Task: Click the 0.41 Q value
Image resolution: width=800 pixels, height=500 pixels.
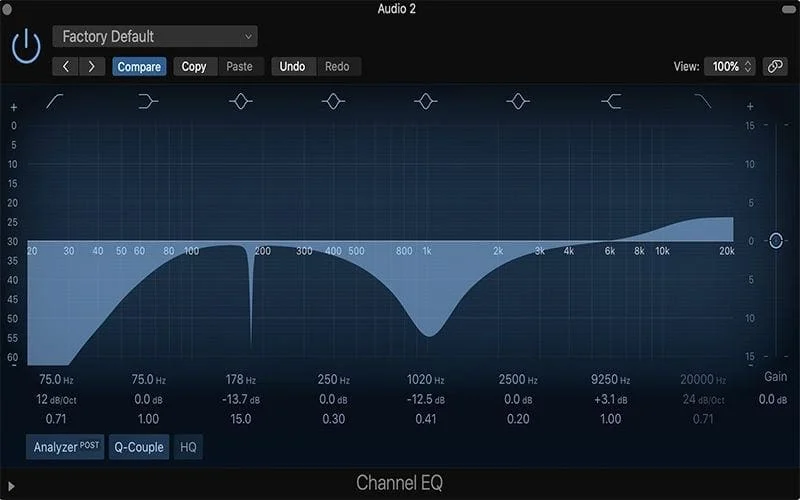Action: [426, 419]
